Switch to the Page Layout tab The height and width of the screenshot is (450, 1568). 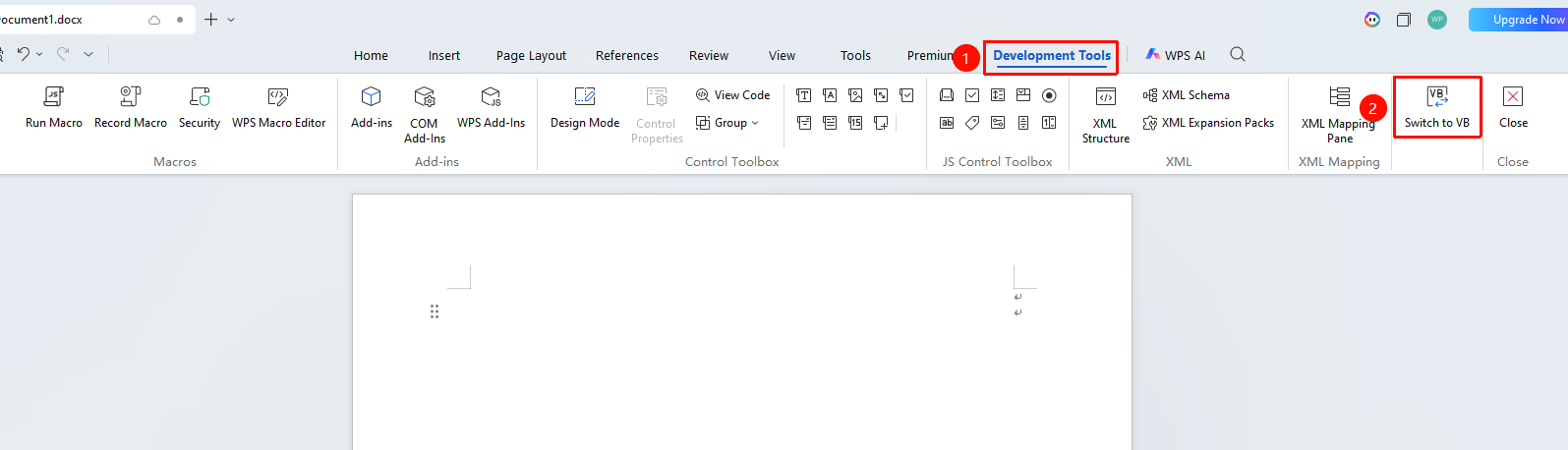pyautogui.click(x=531, y=56)
